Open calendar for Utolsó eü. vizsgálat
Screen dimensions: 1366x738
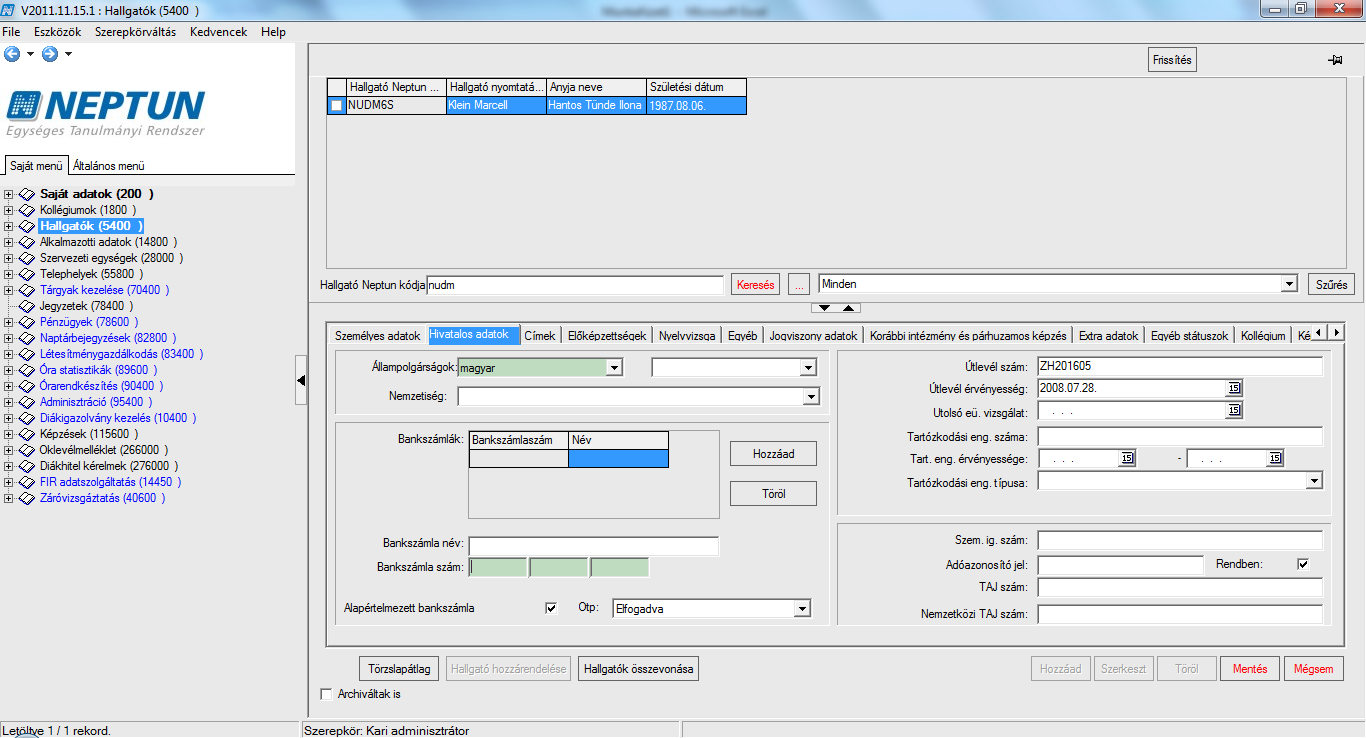pos(1234,410)
